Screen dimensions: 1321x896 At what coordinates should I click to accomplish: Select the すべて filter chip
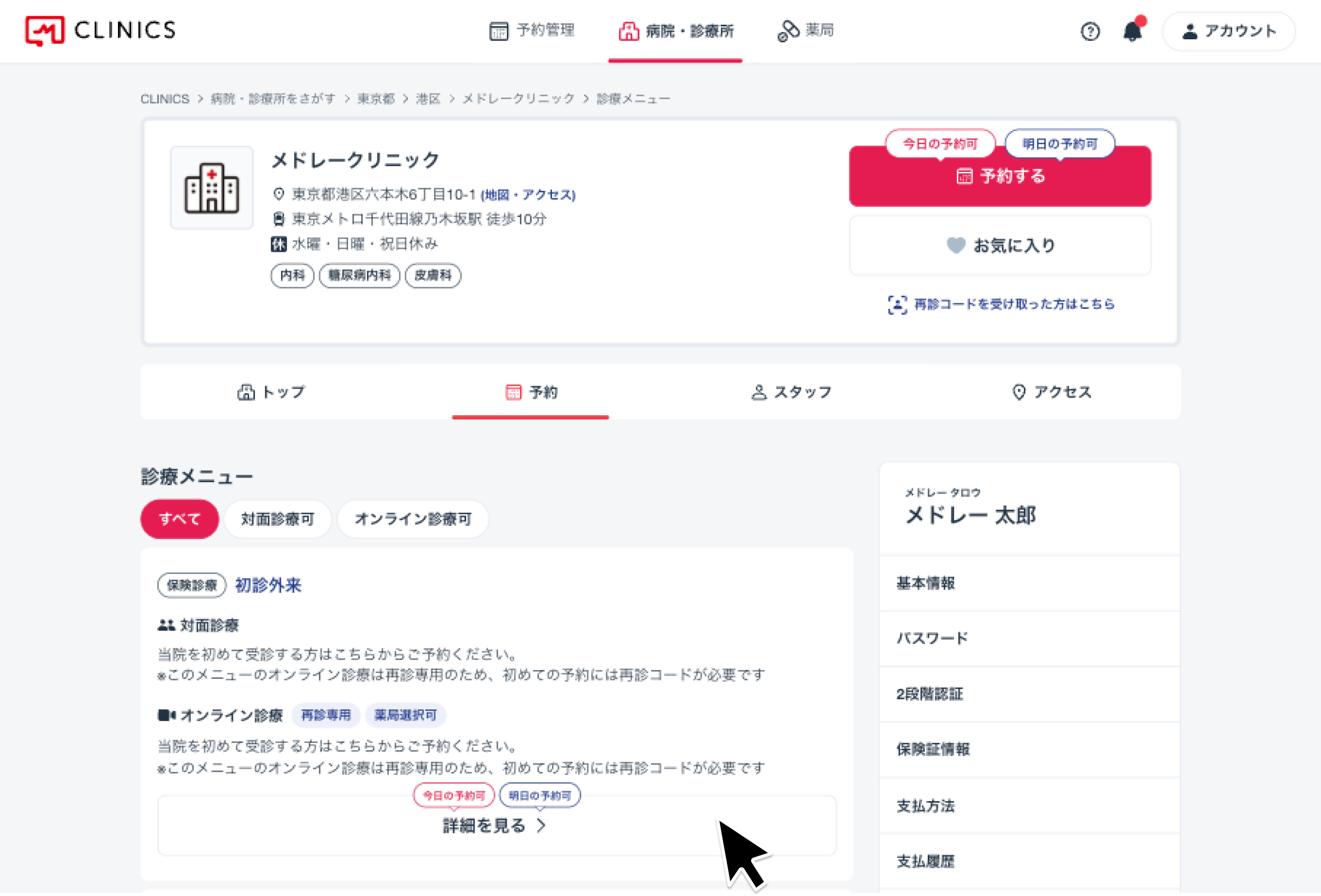[180, 520]
